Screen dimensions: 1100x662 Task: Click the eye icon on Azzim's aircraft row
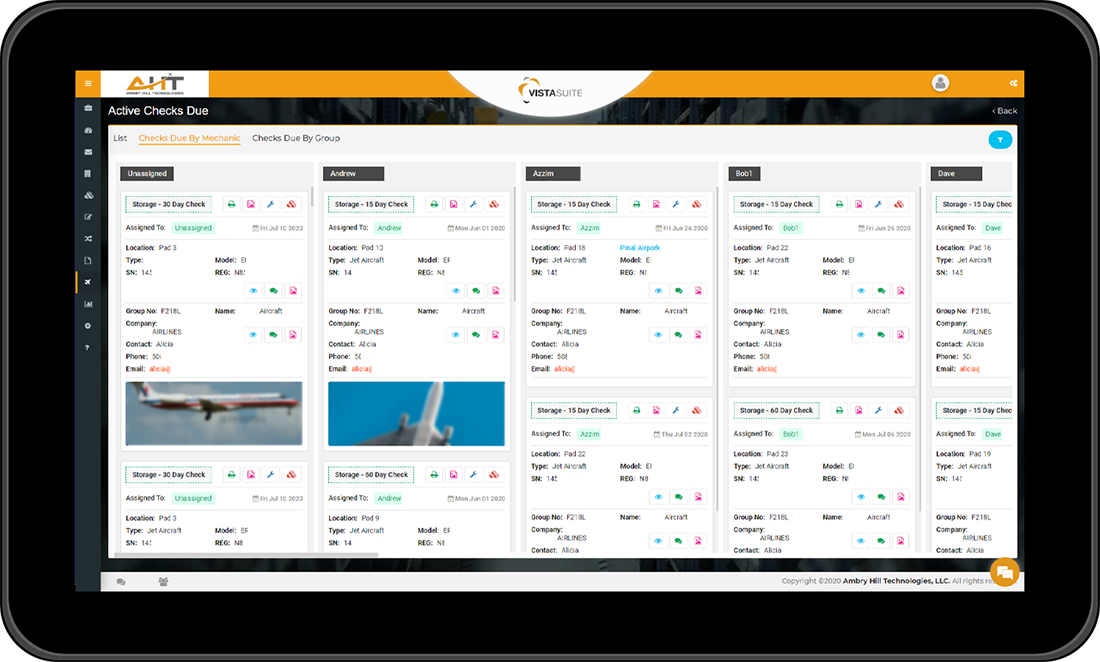658,291
